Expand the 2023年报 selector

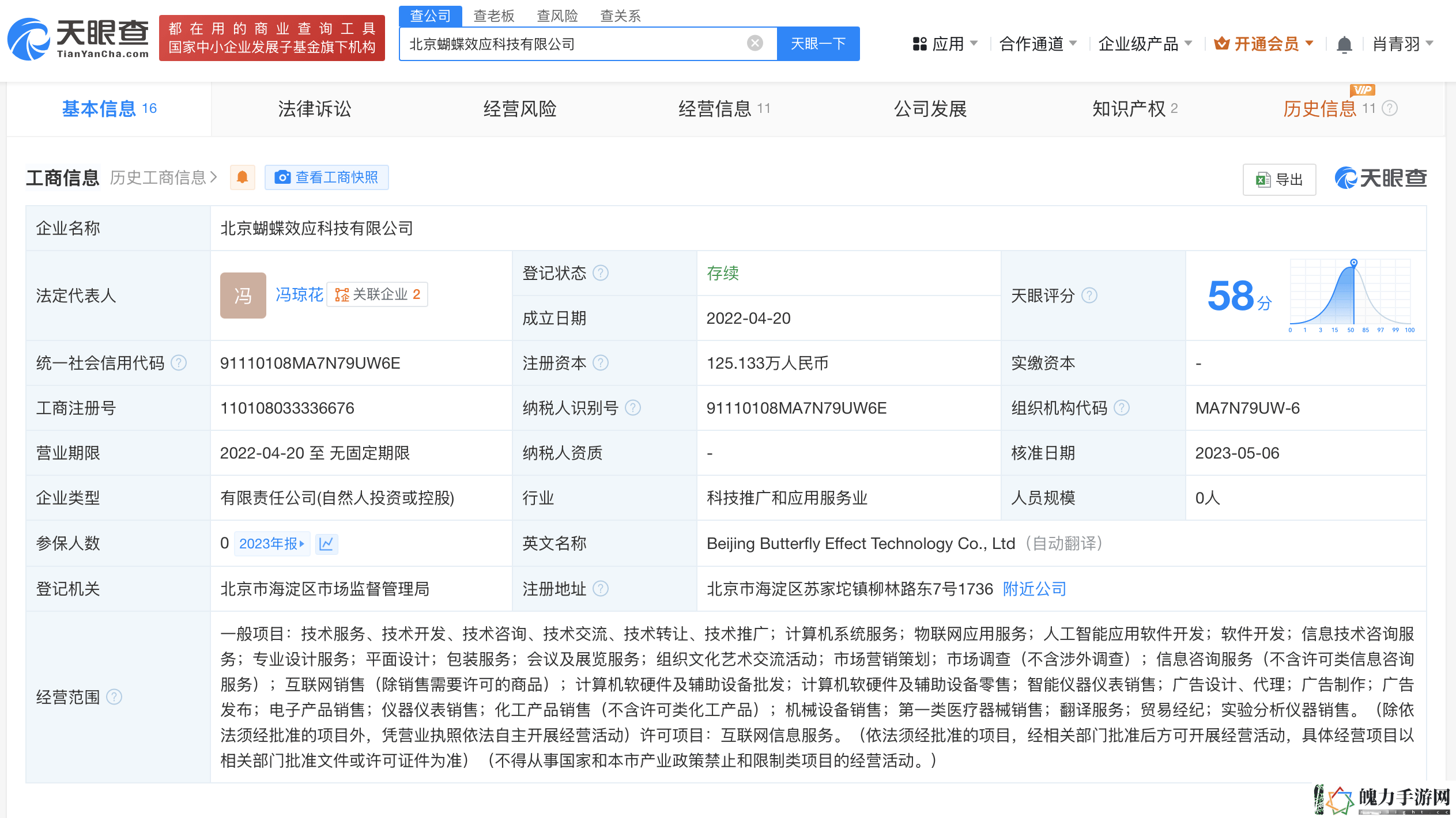pos(272,544)
